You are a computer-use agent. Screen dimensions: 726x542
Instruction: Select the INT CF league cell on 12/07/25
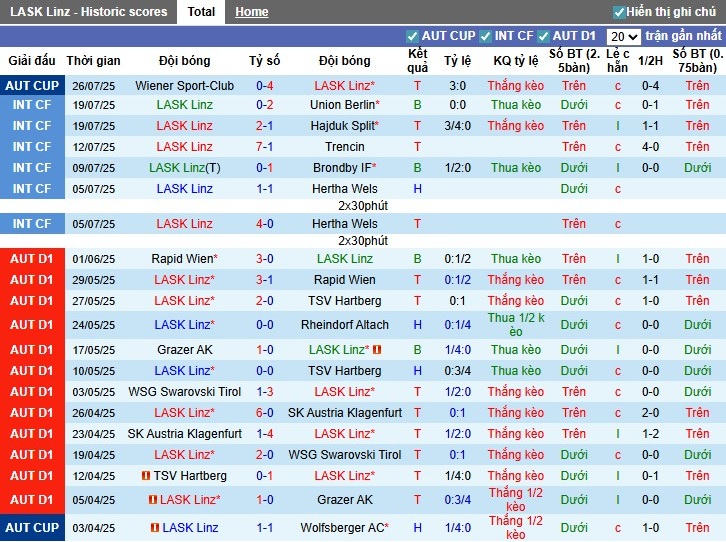[32, 147]
